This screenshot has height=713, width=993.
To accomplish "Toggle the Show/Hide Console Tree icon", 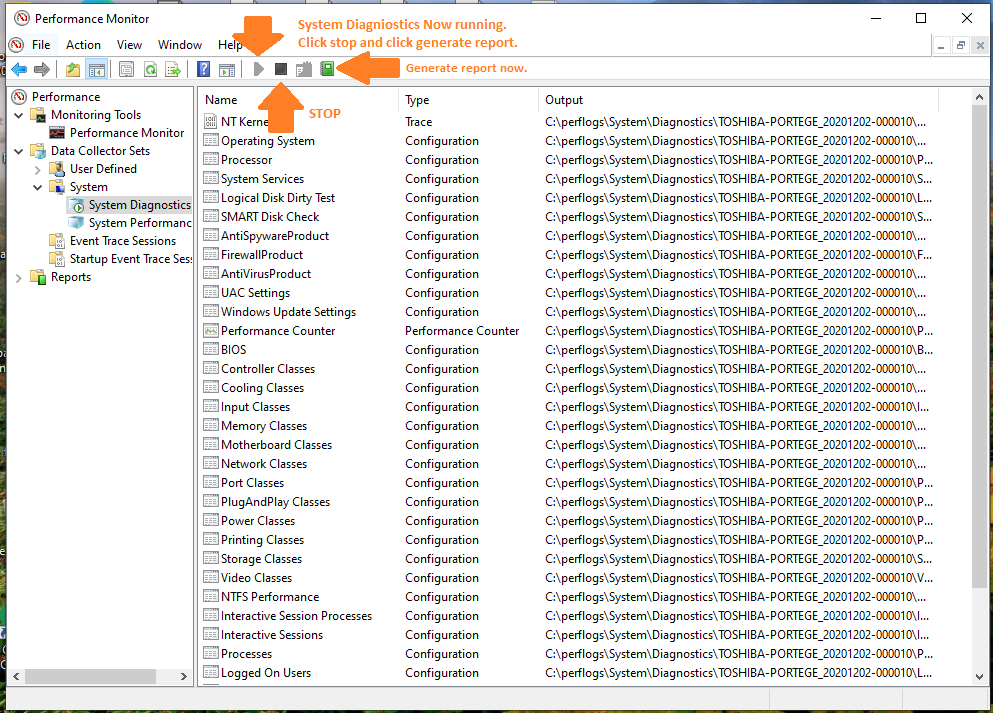I will click(x=96, y=69).
